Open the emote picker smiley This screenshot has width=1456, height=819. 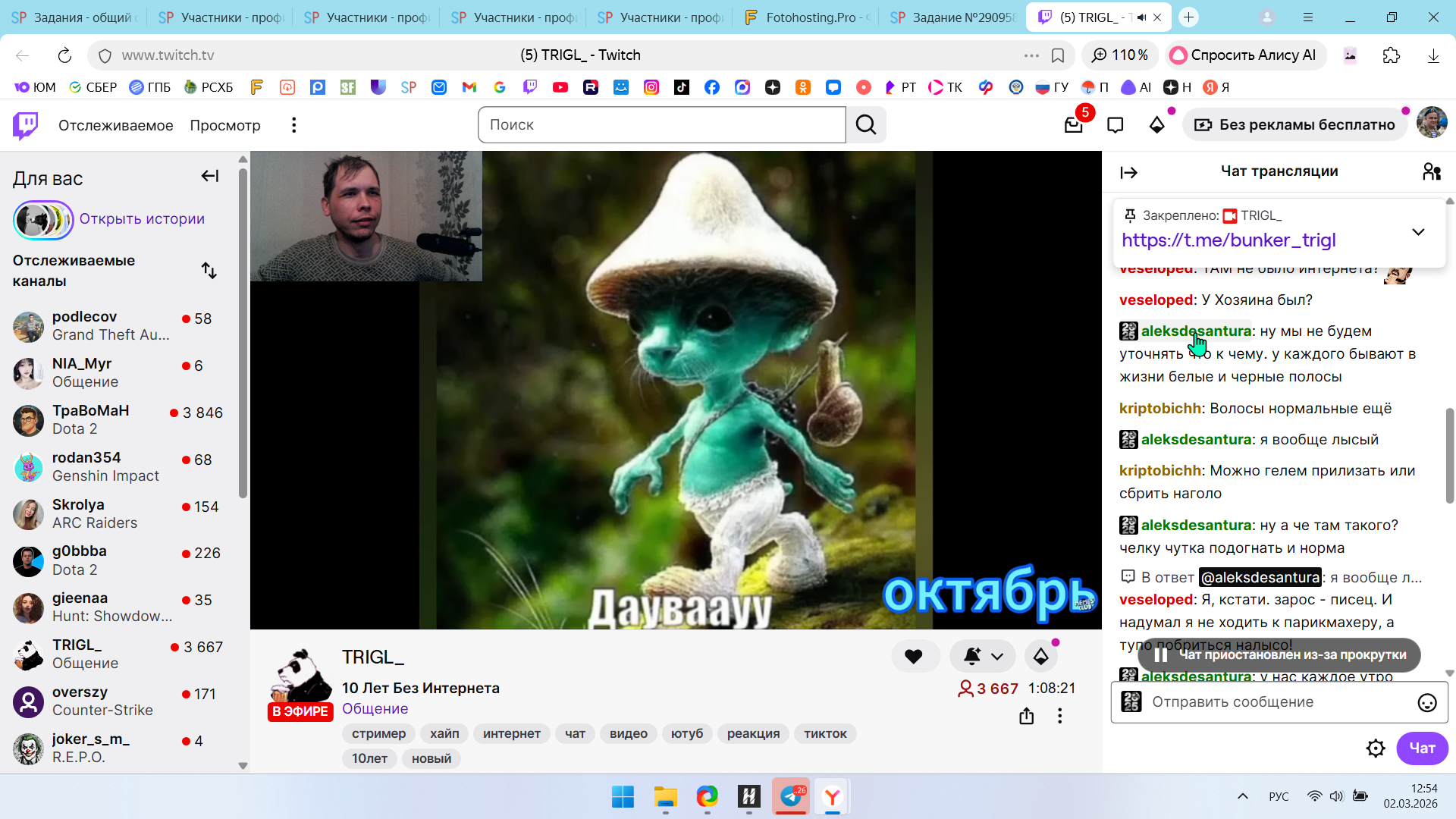(1427, 702)
